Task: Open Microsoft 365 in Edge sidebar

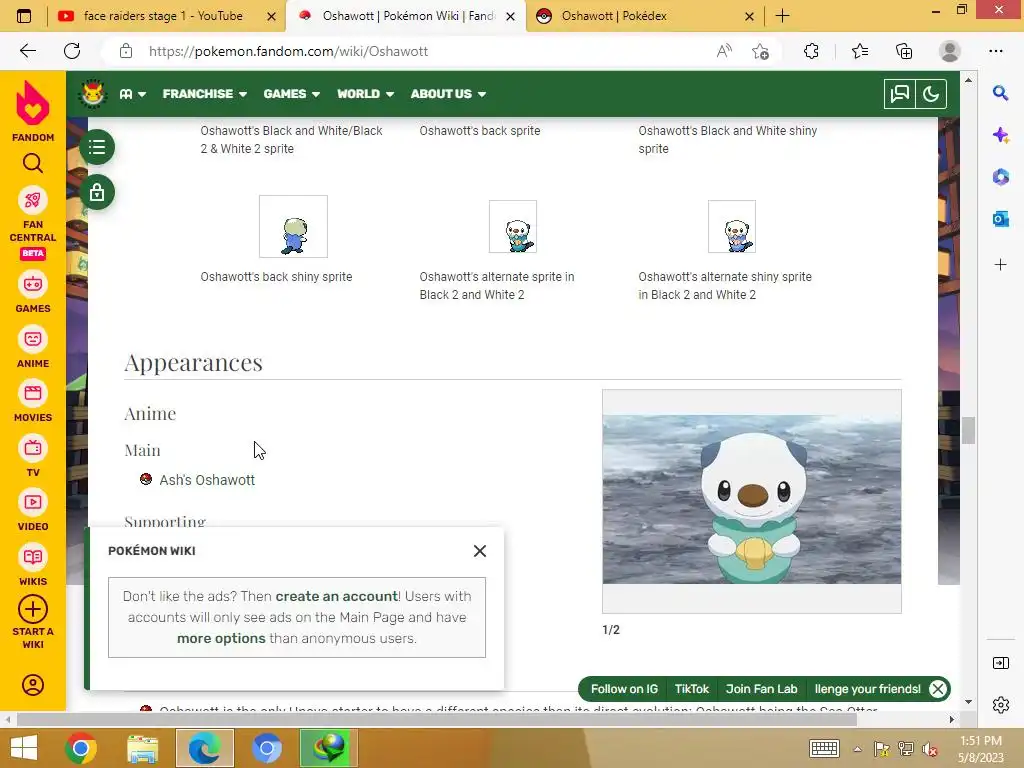Action: pos(1000,177)
